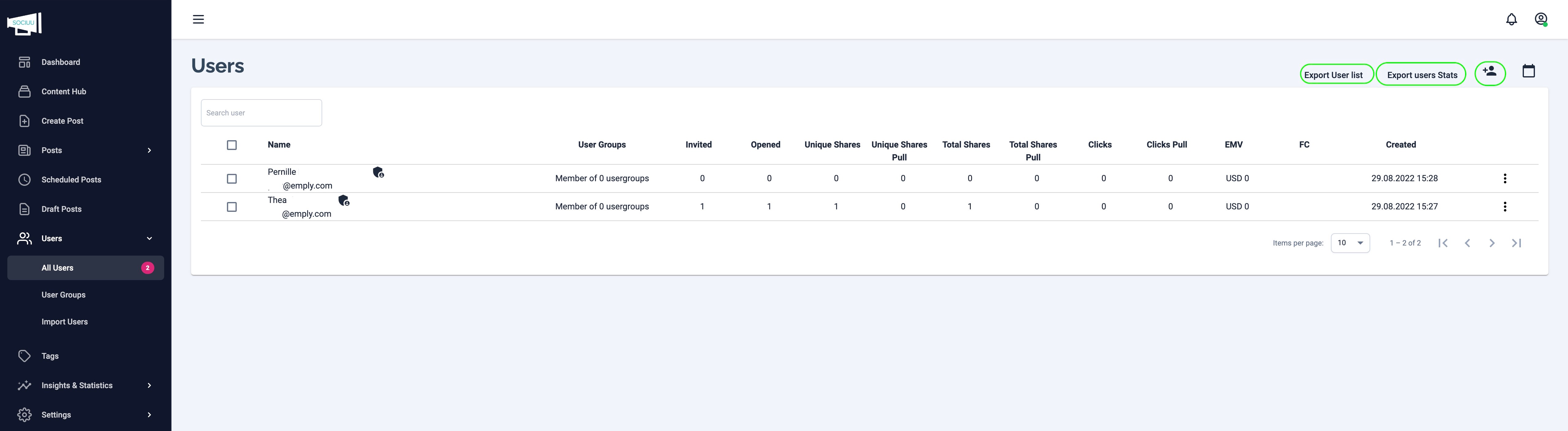
Task: Click Export users Stats button
Action: [x=1421, y=75]
